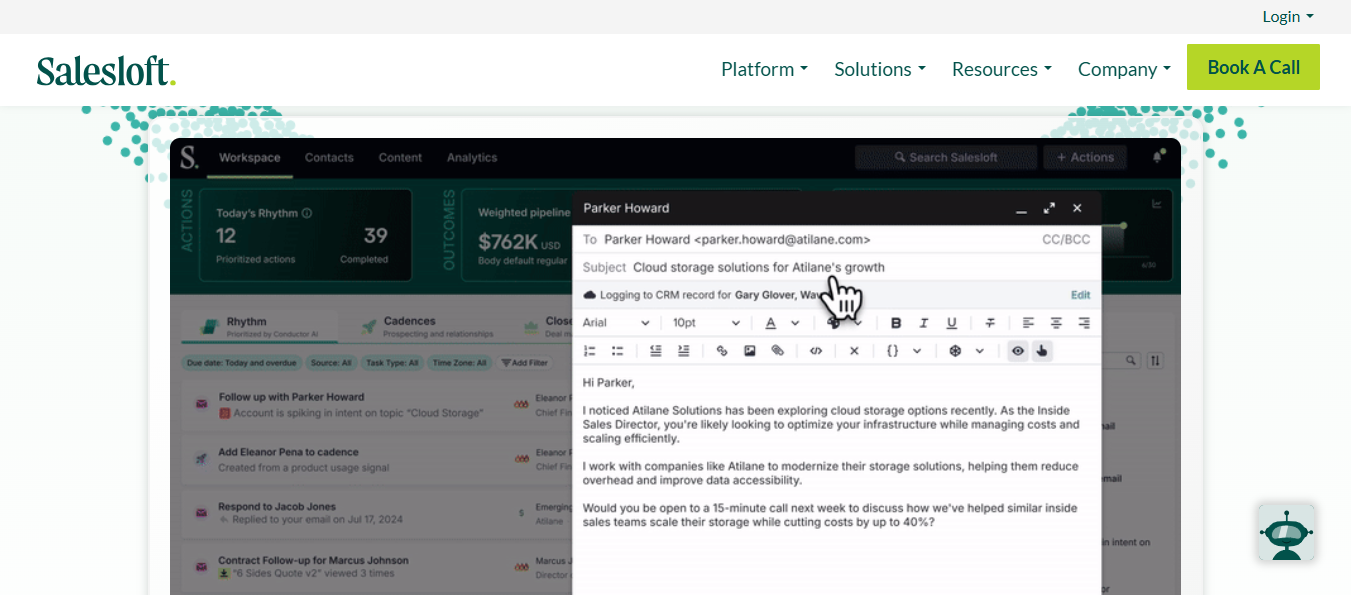Viewport: 1351px width, 595px height.
Task: Open the Analytics tab
Action: click(472, 157)
